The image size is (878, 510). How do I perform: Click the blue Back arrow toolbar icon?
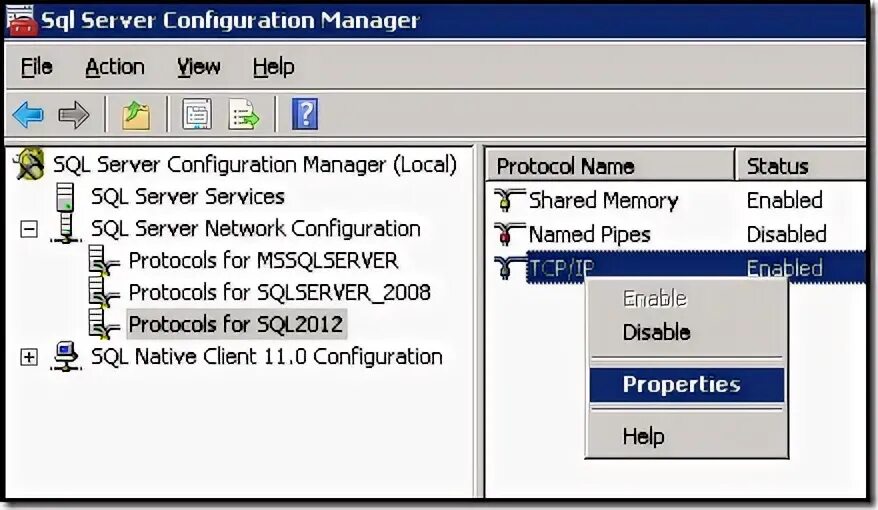27,115
